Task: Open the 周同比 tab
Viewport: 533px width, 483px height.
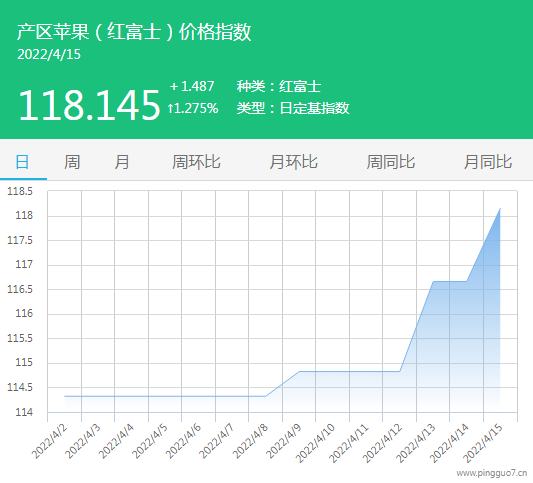Action: coord(391,162)
